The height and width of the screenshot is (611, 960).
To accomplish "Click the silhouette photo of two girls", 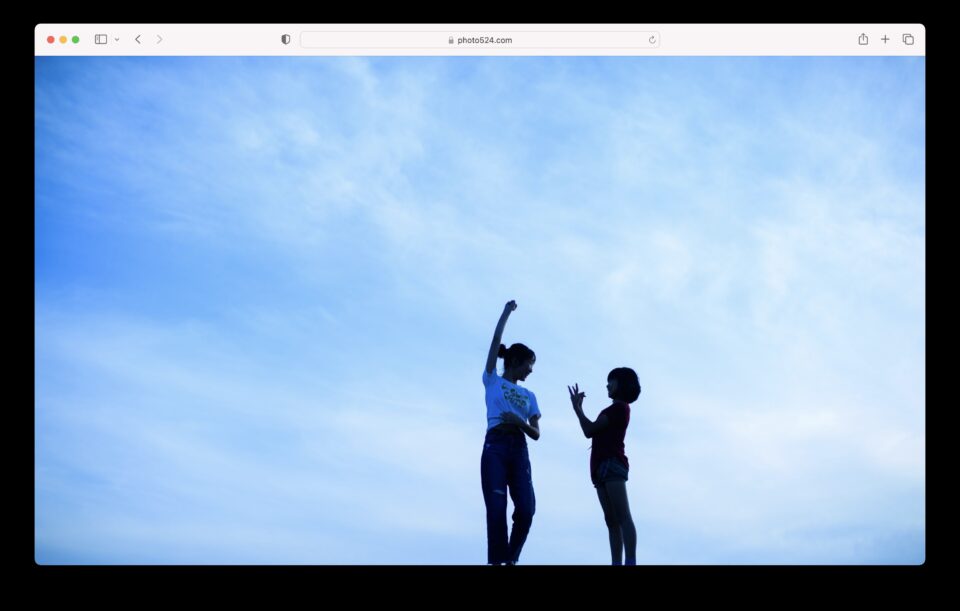I will tap(479, 310).
